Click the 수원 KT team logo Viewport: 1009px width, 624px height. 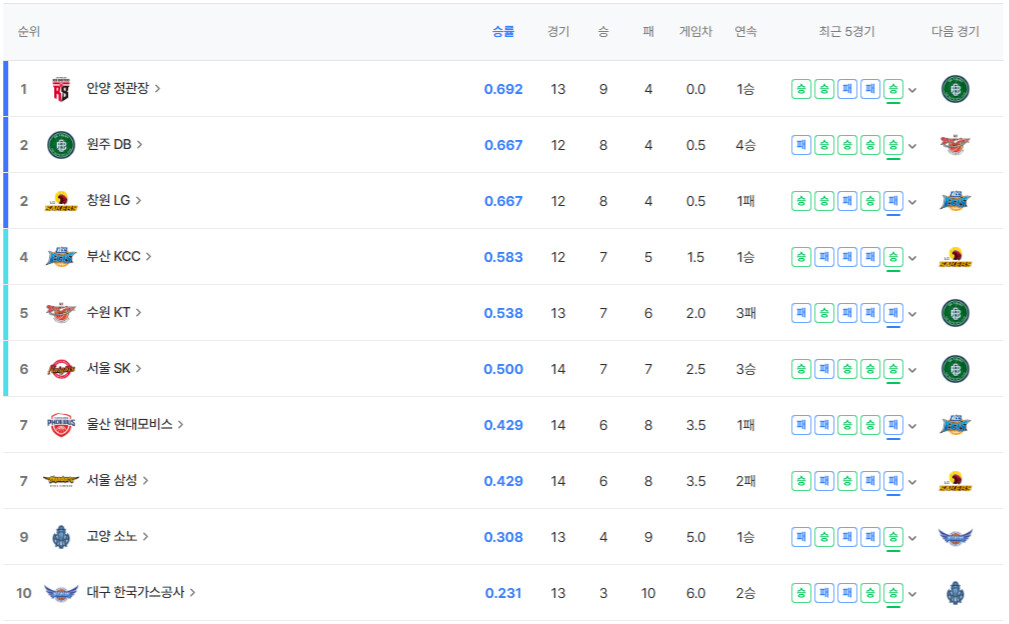pyautogui.click(x=61, y=313)
